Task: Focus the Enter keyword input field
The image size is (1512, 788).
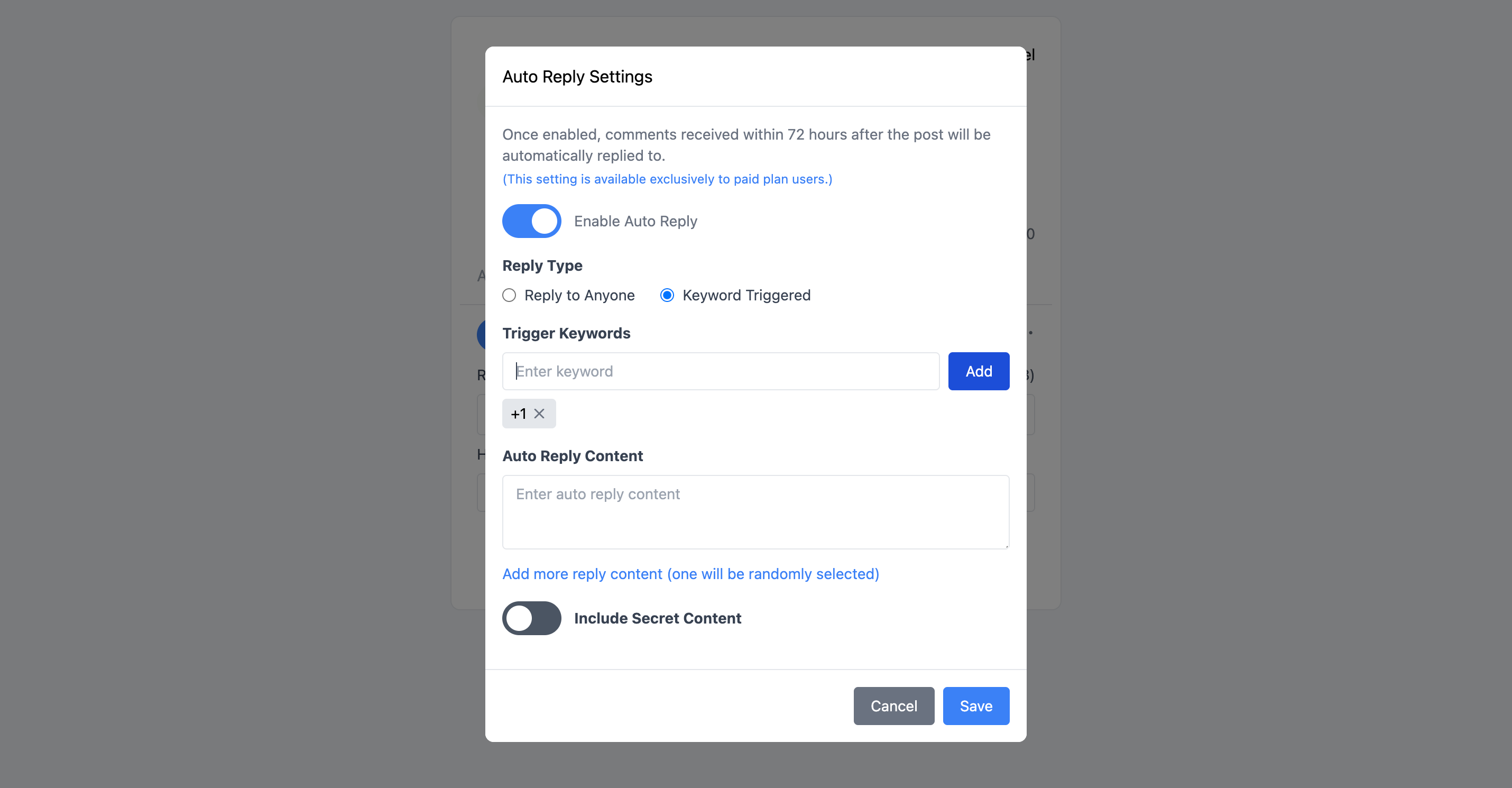Action: [x=720, y=371]
